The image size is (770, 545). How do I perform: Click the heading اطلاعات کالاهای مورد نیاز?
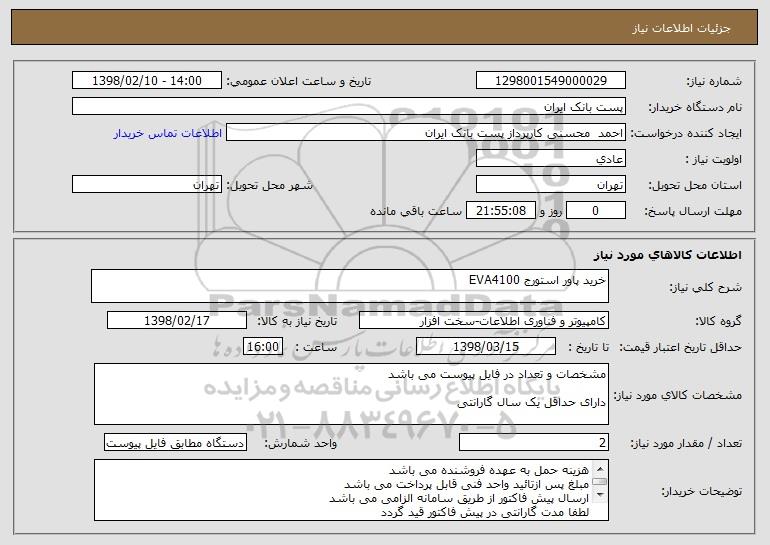(x=667, y=255)
